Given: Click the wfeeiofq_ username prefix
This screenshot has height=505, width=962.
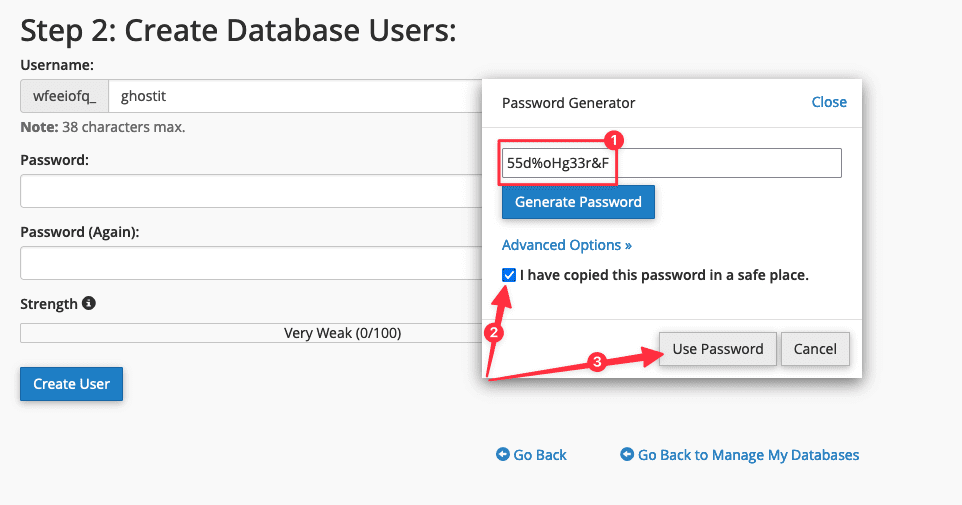Looking at the screenshot, I should pyautogui.click(x=64, y=96).
